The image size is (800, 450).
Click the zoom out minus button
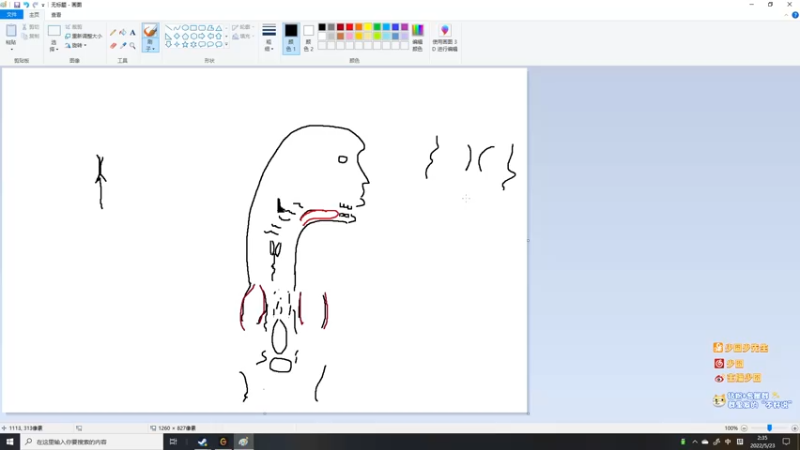coord(744,428)
